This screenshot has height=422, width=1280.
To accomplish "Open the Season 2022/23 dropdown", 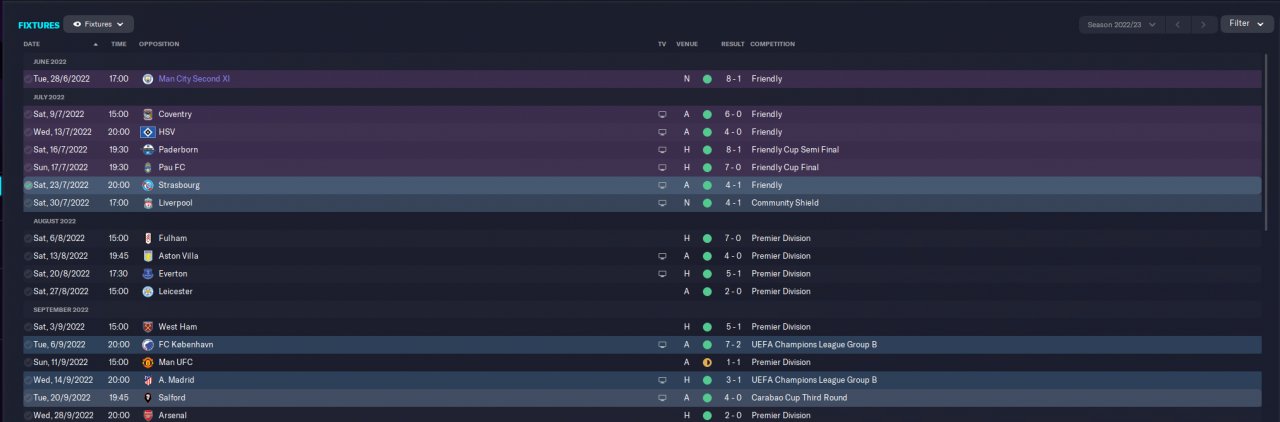I will click(1122, 24).
